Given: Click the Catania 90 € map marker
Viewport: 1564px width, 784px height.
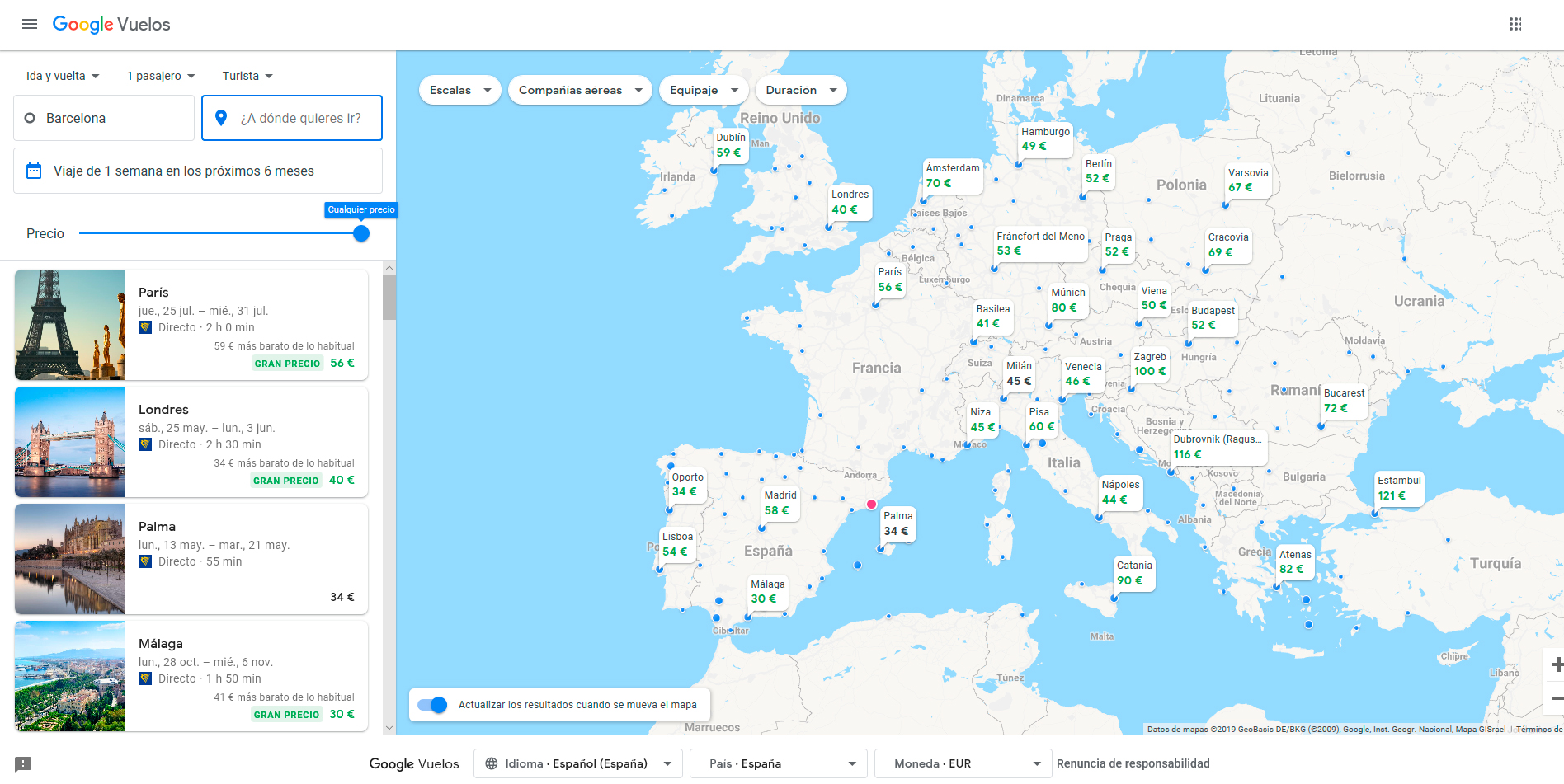Looking at the screenshot, I should click(1134, 573).
